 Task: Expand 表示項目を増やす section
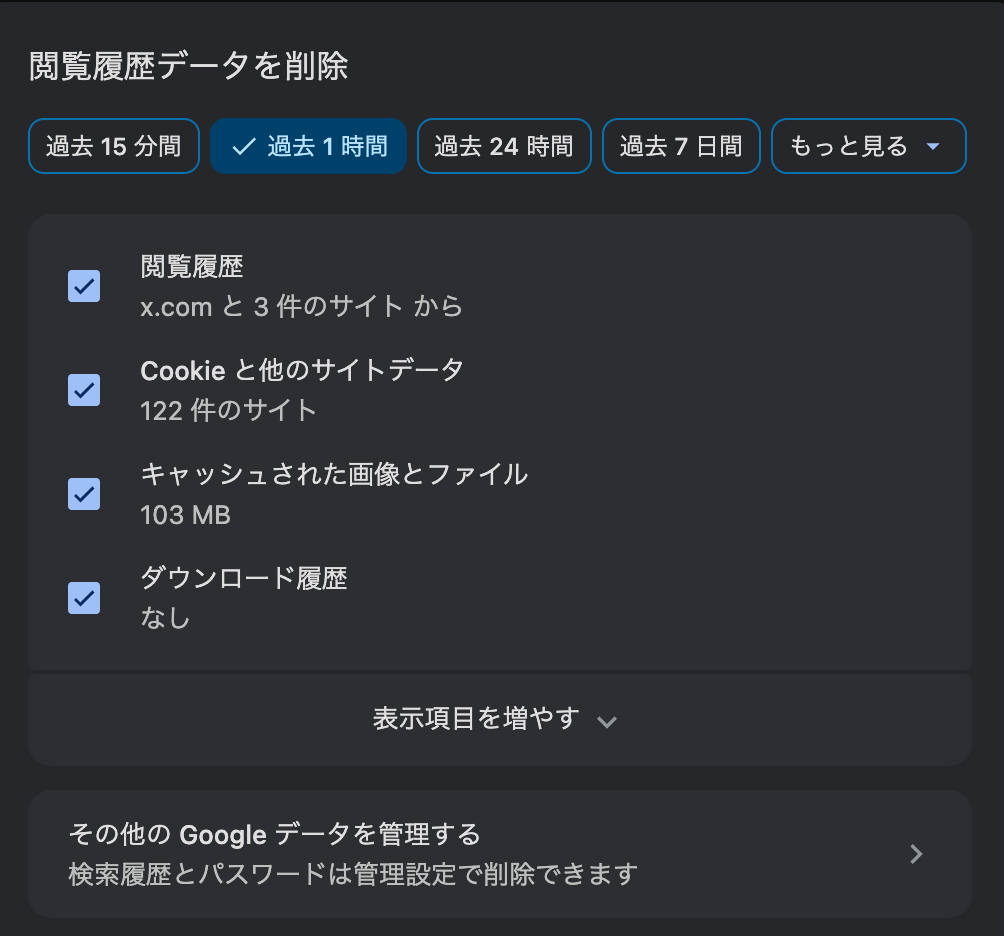tap(476, 719)
